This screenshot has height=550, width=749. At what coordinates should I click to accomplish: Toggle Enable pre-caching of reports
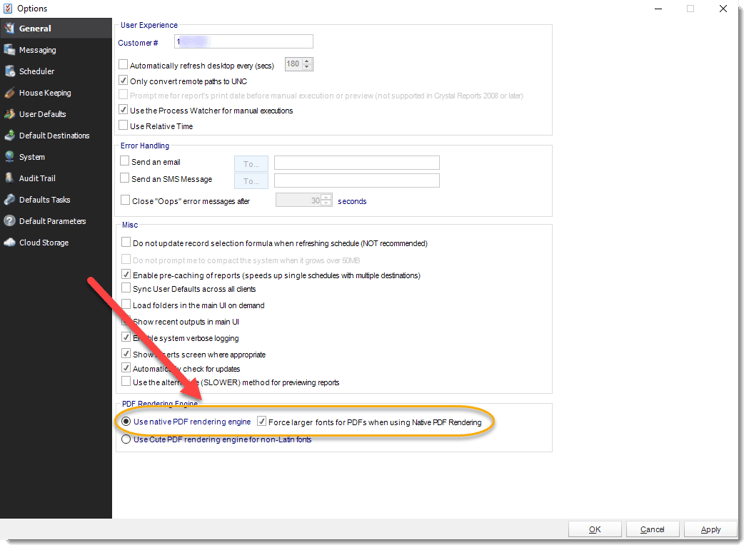(x=126, y=274)
